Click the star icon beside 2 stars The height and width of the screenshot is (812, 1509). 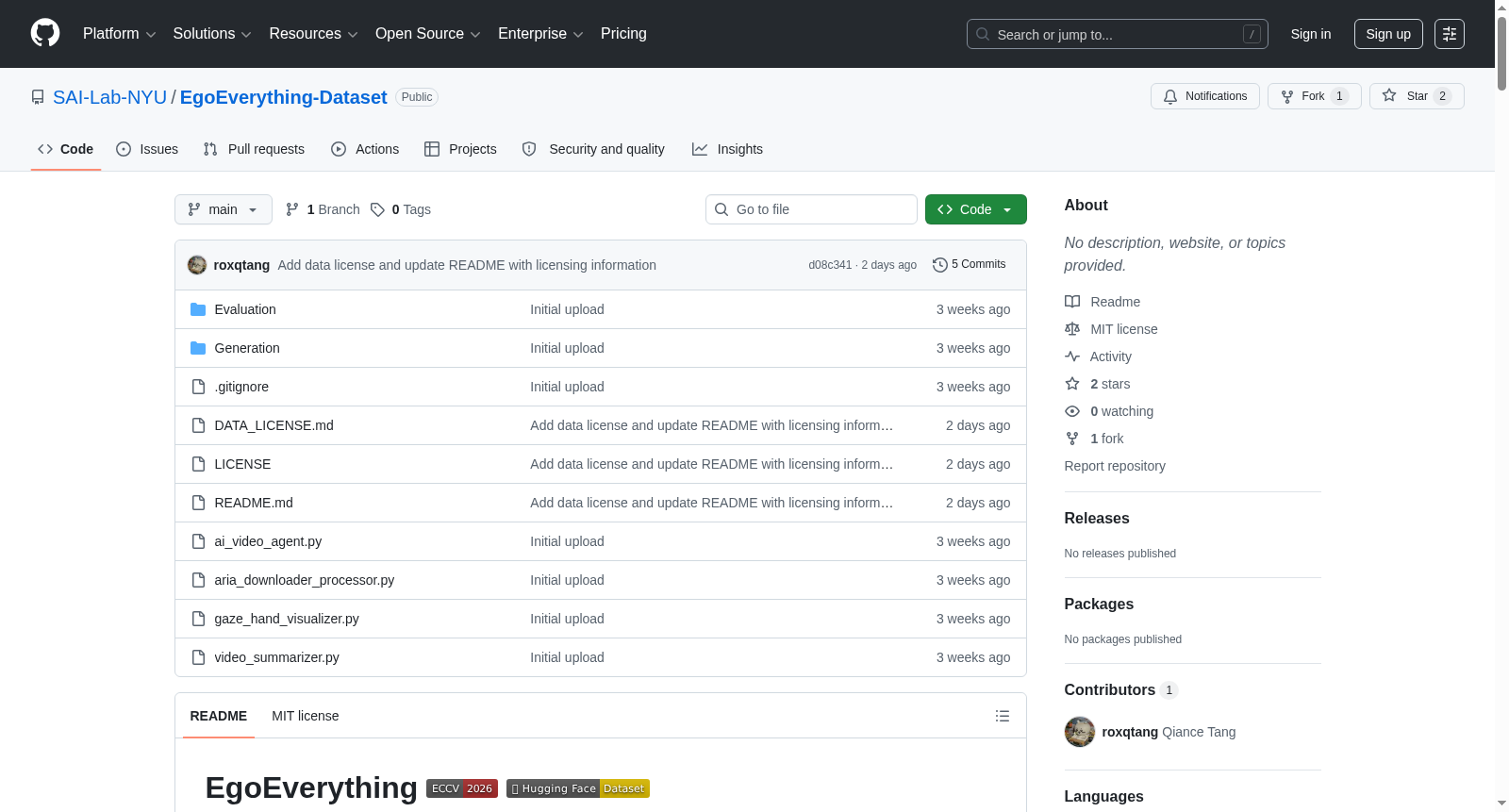point(1072,384)
